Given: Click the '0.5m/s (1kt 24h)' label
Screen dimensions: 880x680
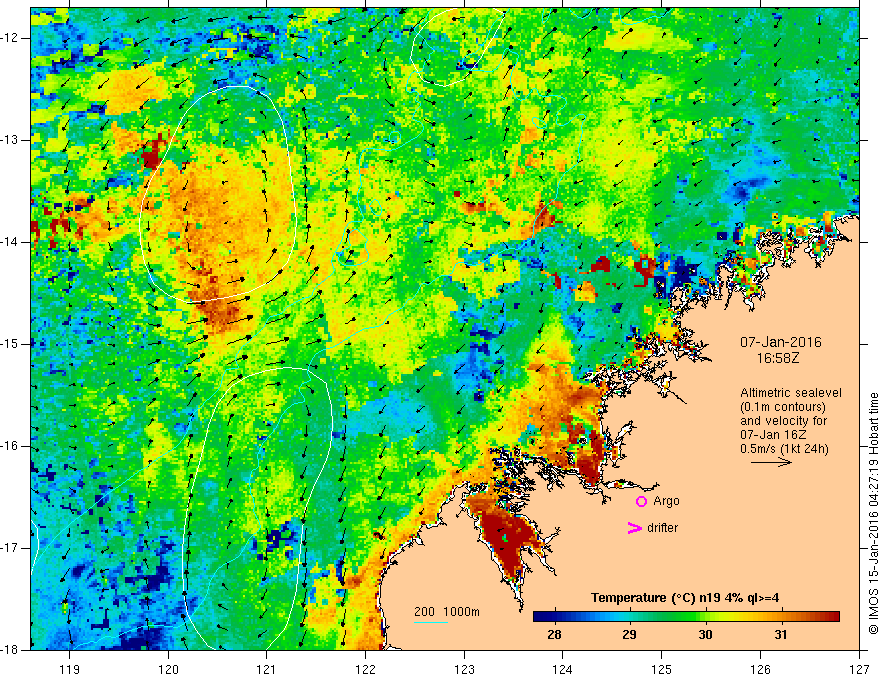Looking at the screenshot, I should (x=784, y=448).
